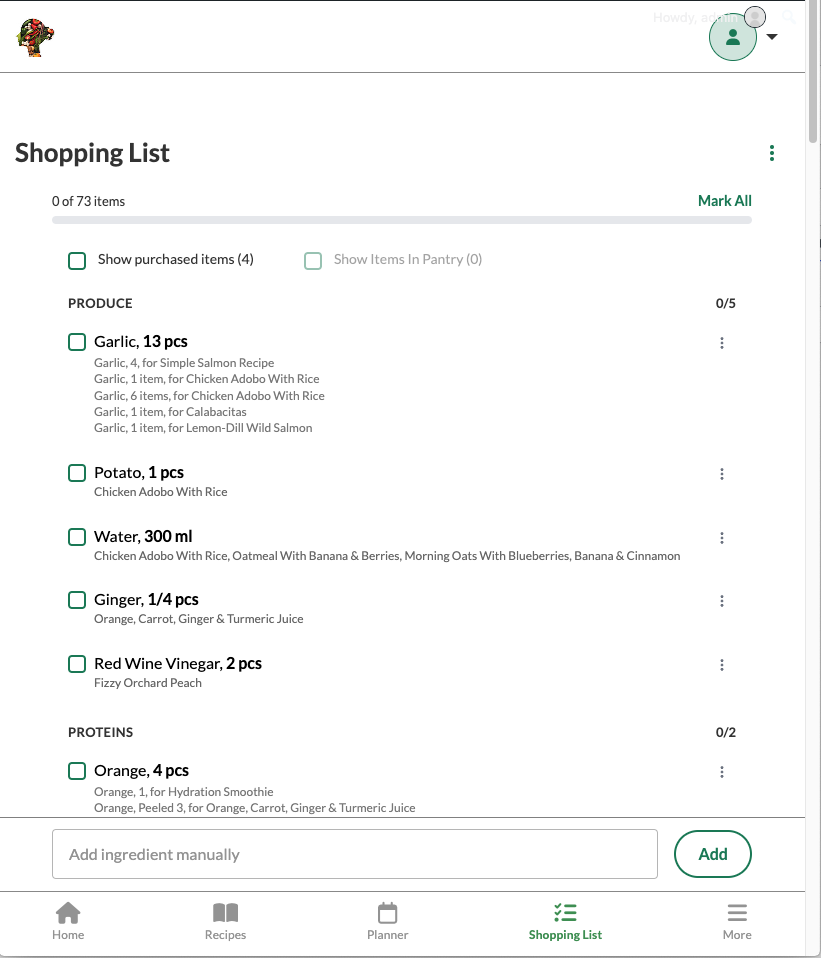Click the items progress bar
This screenshot has height=958, width=821.
tap(401, 220)
